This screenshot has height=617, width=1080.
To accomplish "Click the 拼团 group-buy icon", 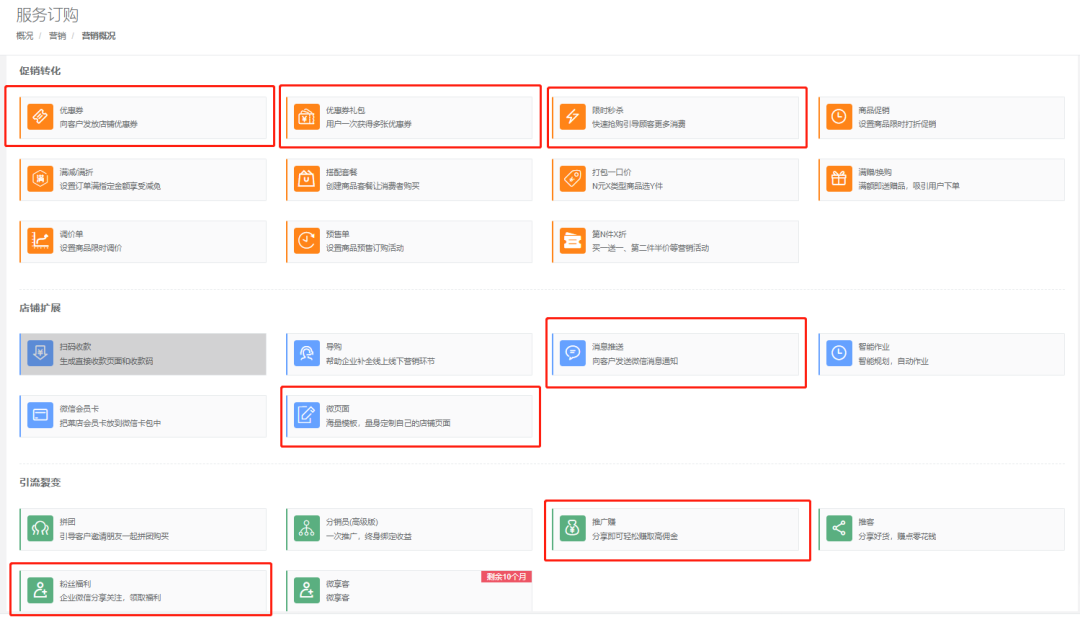I will (x=40, y=529).
